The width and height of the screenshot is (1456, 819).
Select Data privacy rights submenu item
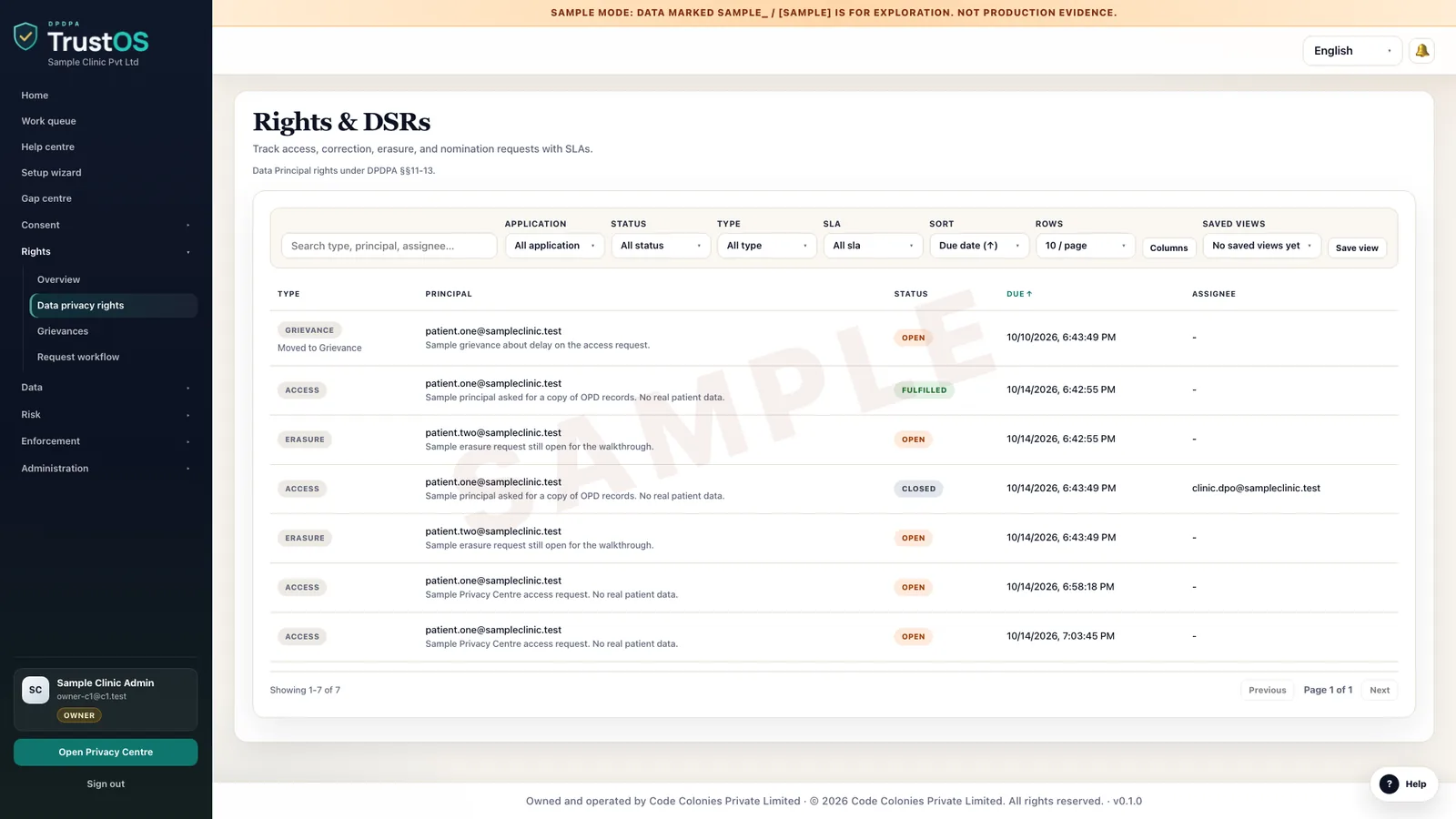[114, 306]
